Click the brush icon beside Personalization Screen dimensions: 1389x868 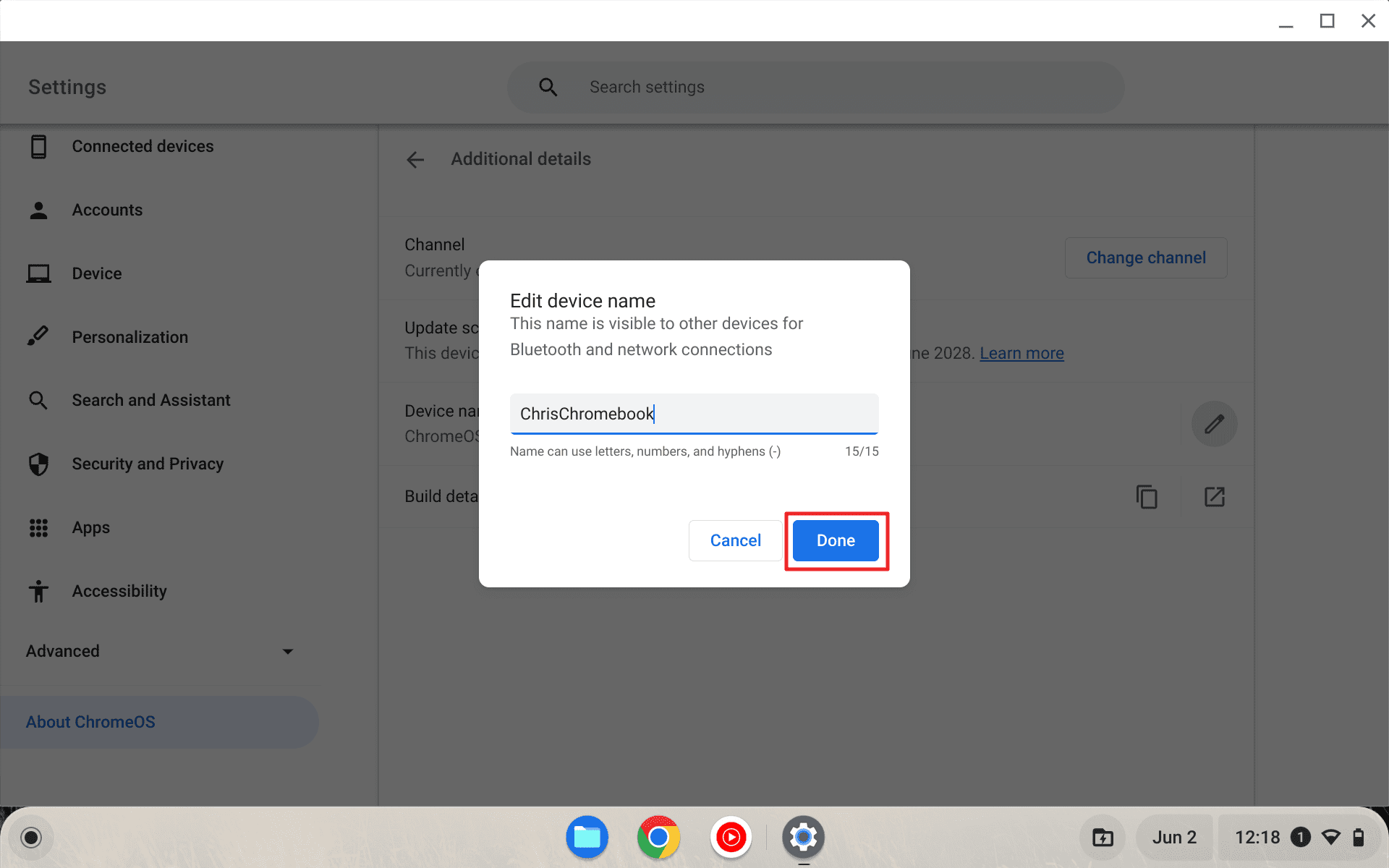tap(38, 336)
